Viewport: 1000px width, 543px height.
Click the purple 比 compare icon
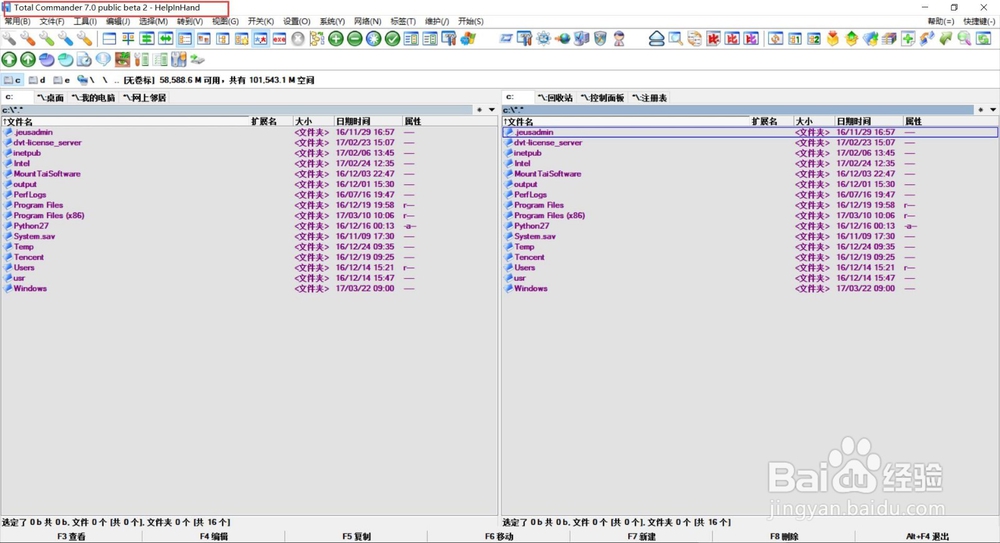[751, 39]
